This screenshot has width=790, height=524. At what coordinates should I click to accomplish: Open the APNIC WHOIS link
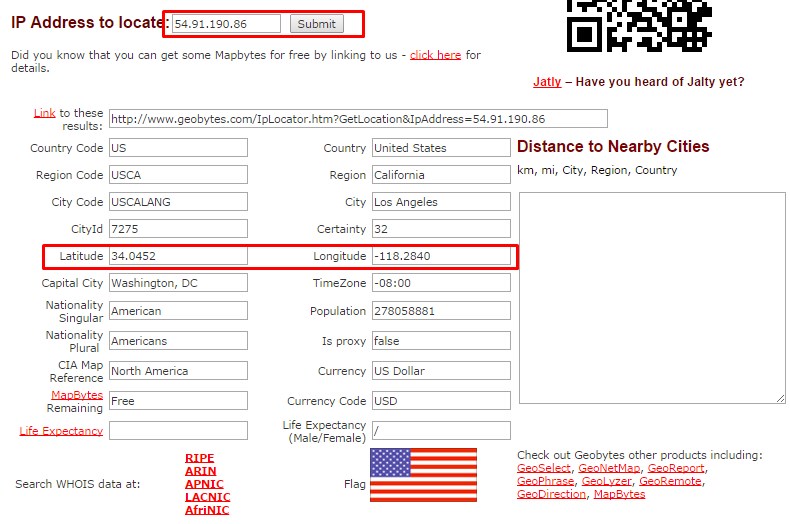point(204,484)
